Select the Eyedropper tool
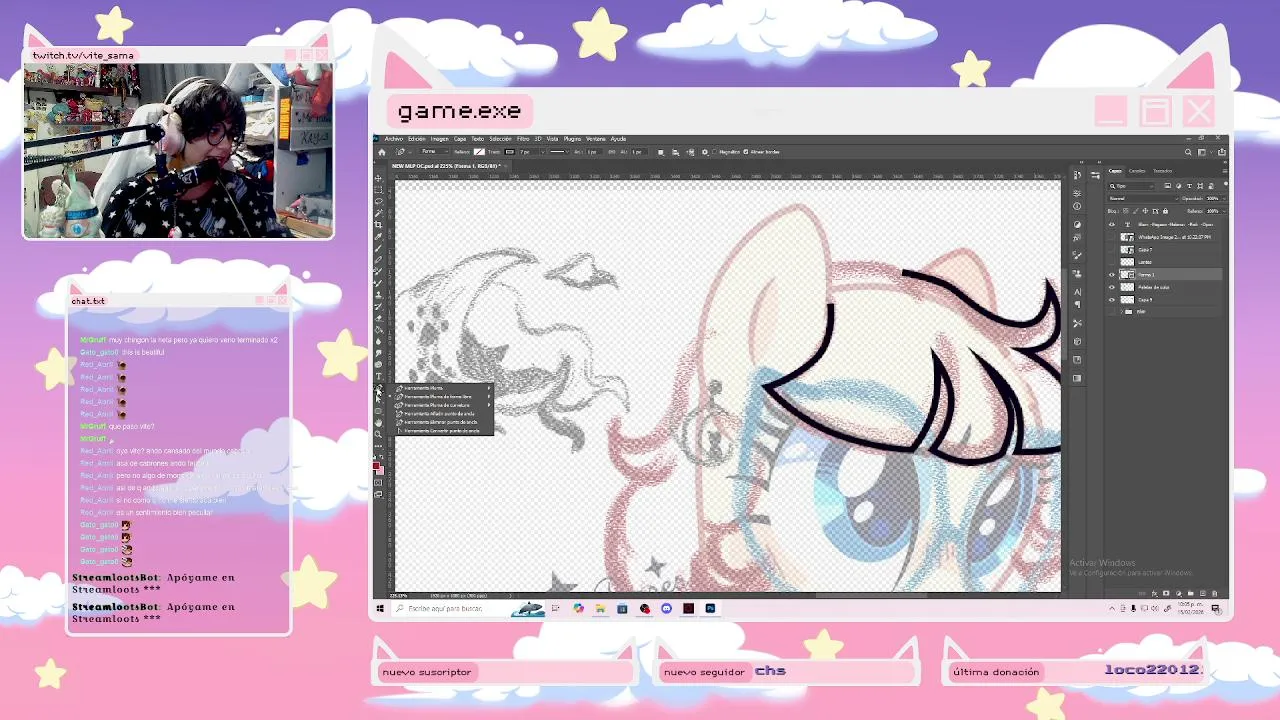 pos(378,236)
